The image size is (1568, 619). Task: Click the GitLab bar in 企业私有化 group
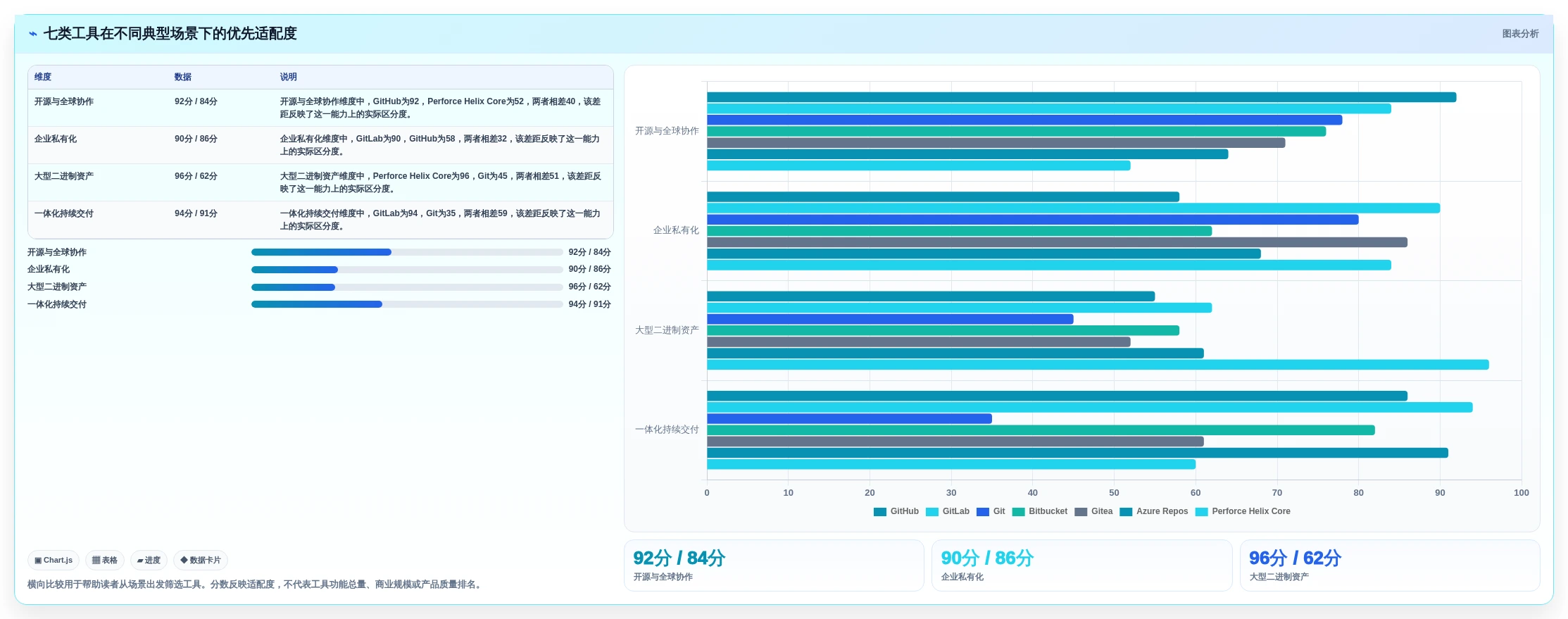coord(1073,208)
